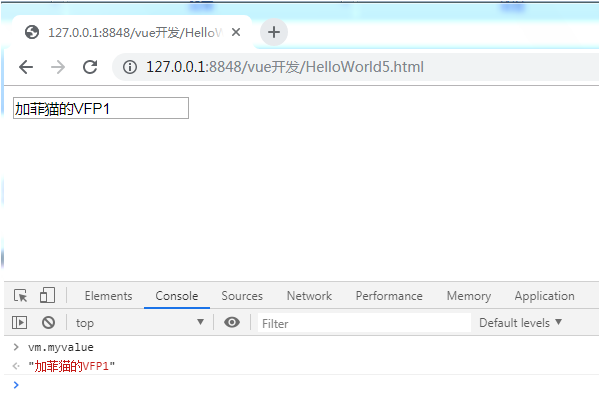Screen dimensions: 600x398
Task: Open the Performance tab
Action: (x=389, y=296)
